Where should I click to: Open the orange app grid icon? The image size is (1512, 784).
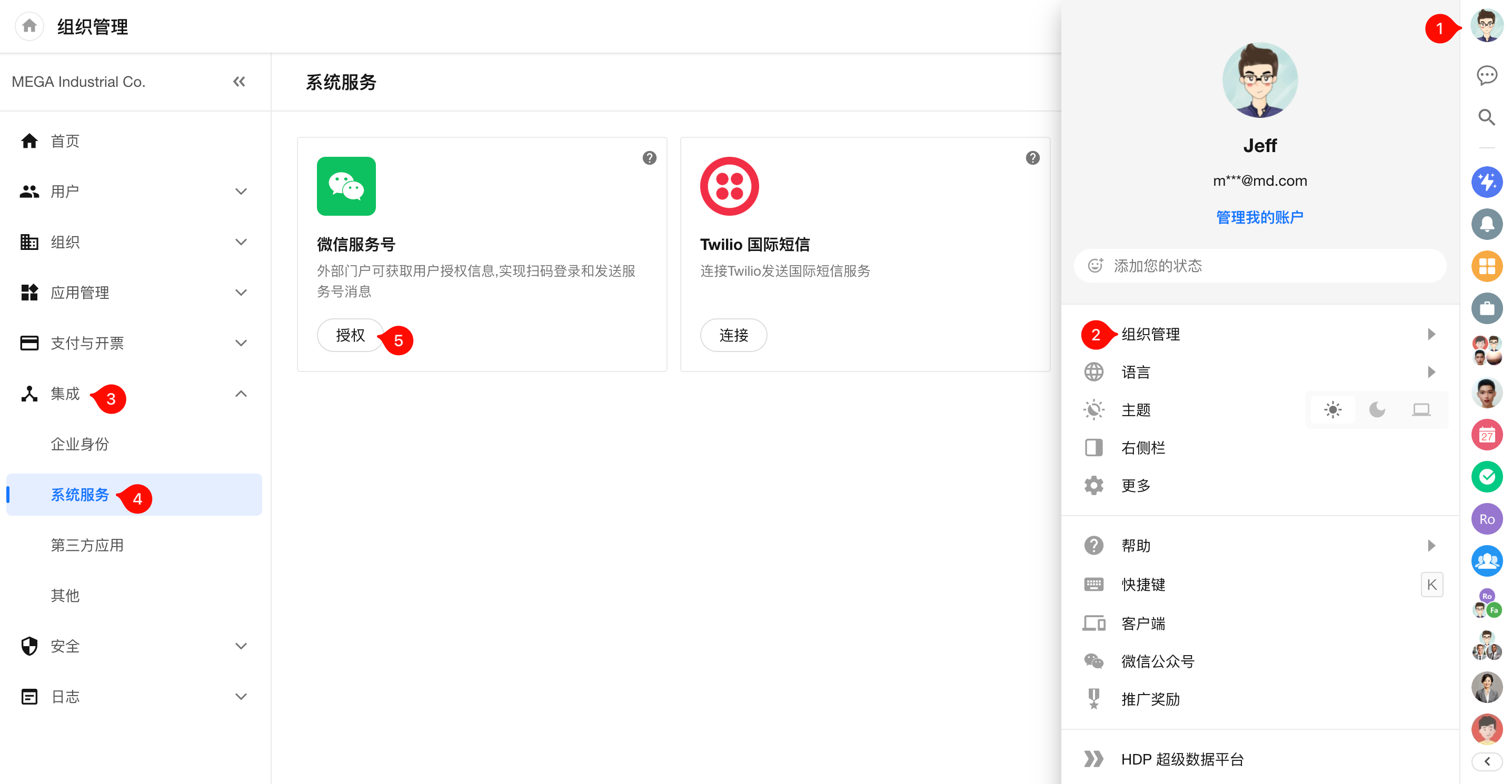click(x=1486, y=266)
